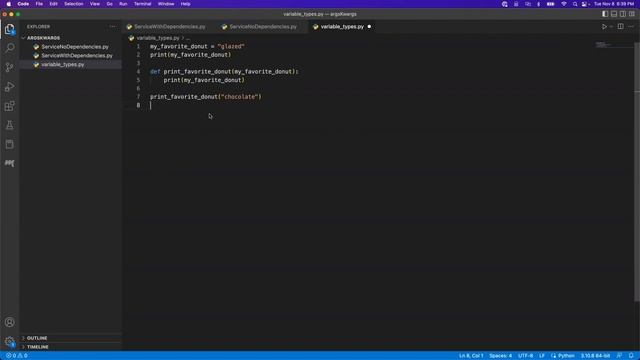Open the Run and Debug view
Viewport: 640px width, 360px height.
pos(9,87)
